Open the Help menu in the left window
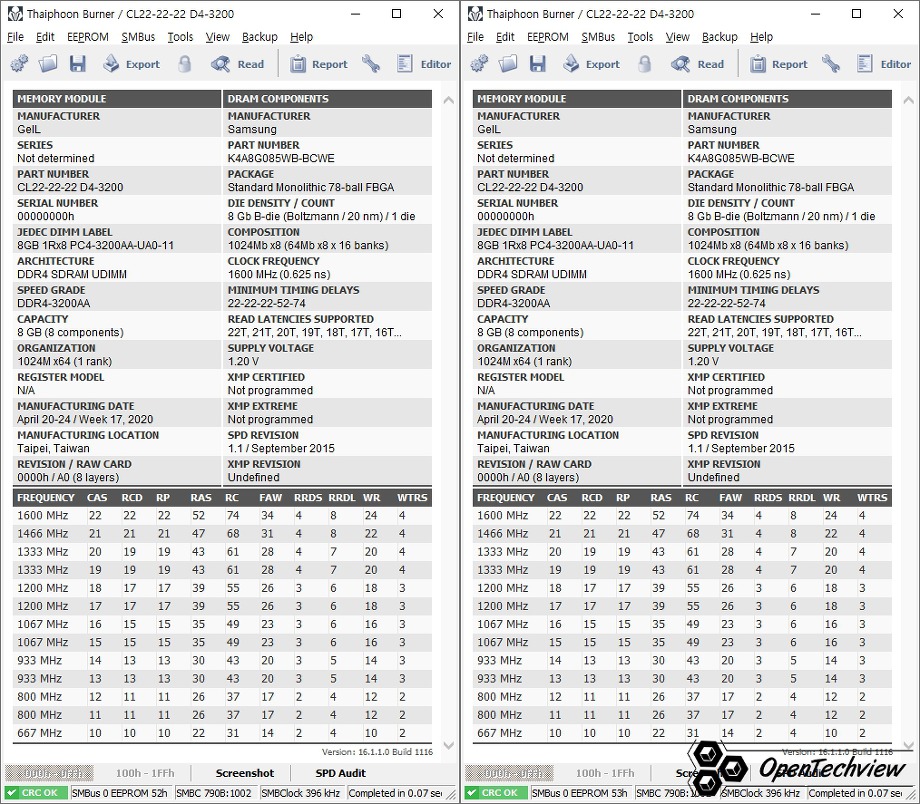 click(302, 37)
